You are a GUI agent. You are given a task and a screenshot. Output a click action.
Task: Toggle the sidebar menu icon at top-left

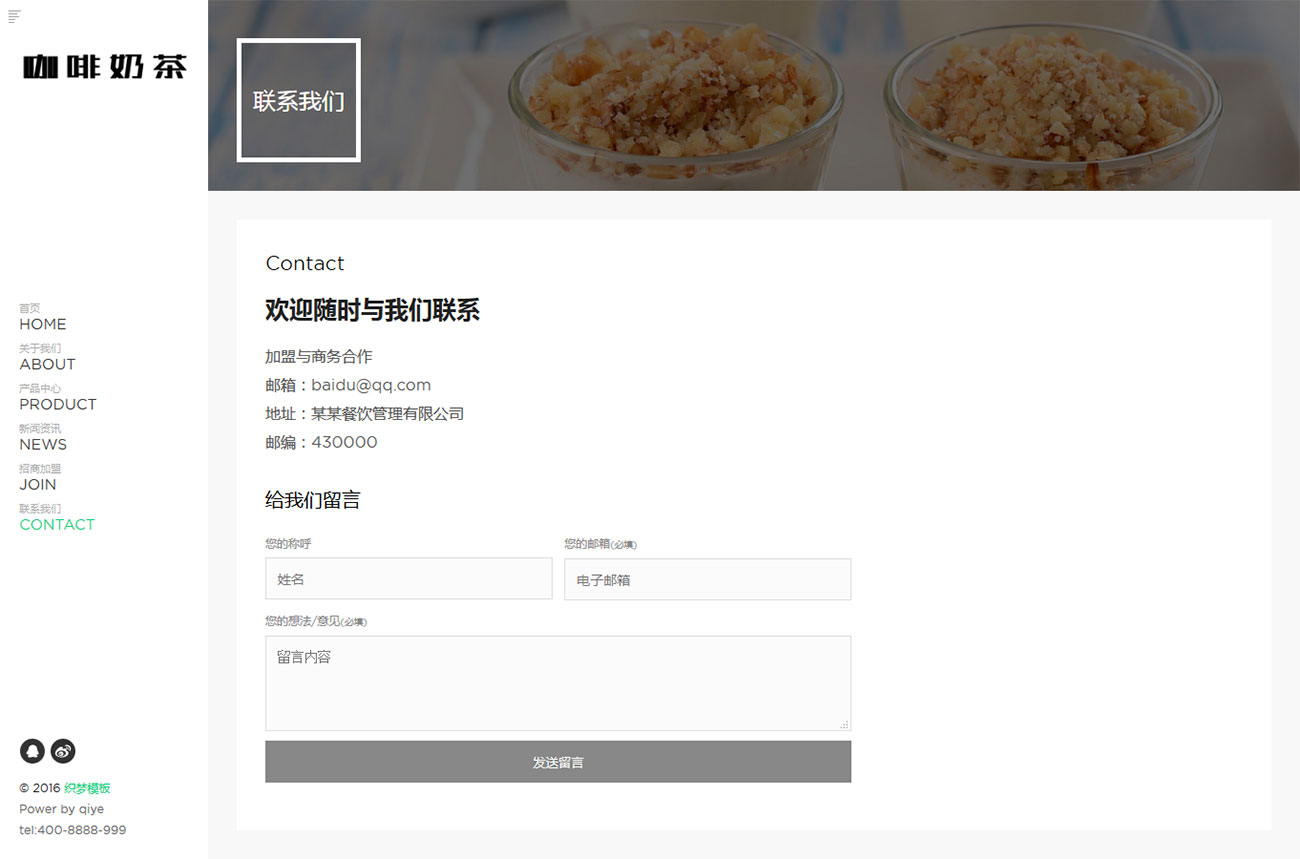click(x=14, y=16)
